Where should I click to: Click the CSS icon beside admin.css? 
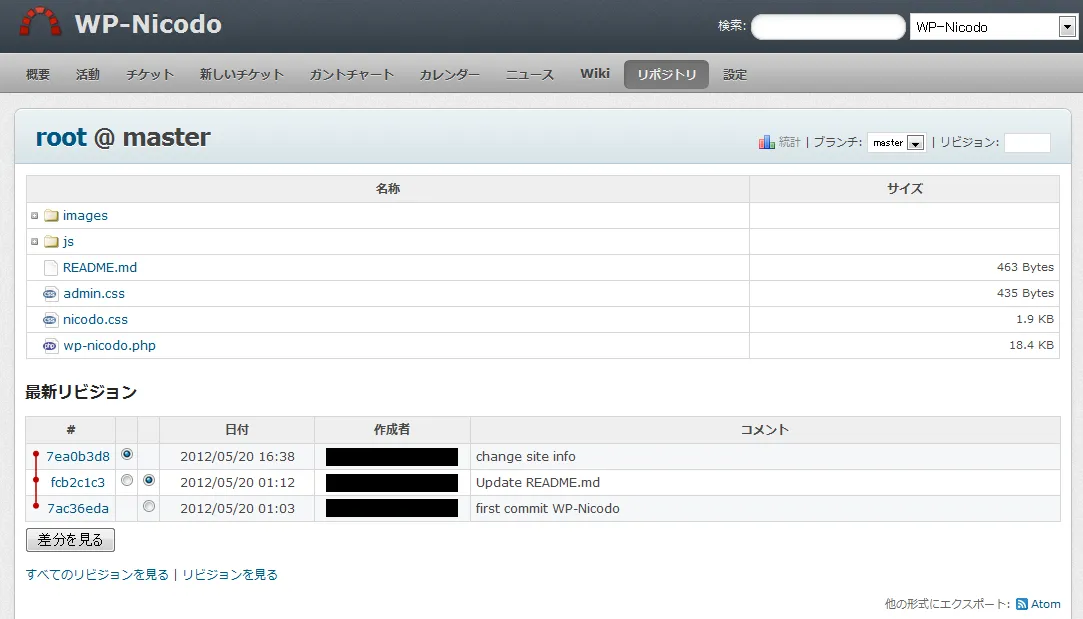49,293
